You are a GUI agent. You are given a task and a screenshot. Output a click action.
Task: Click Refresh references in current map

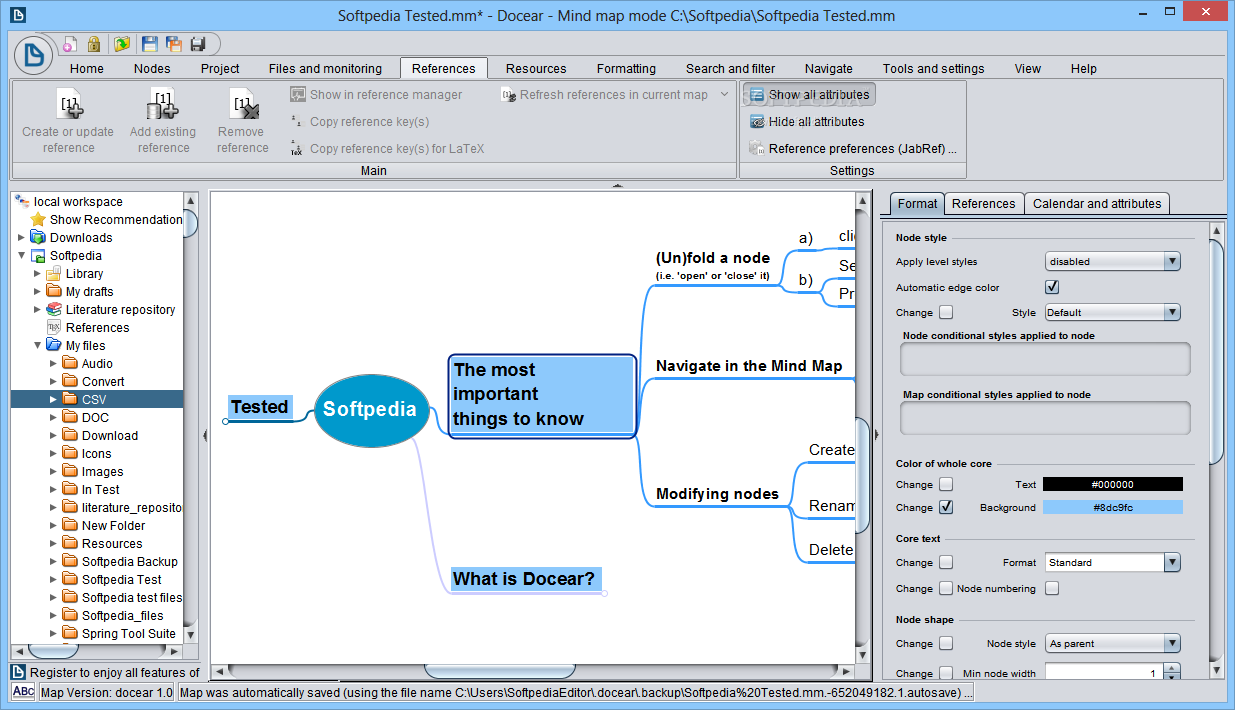coord(604,95)
